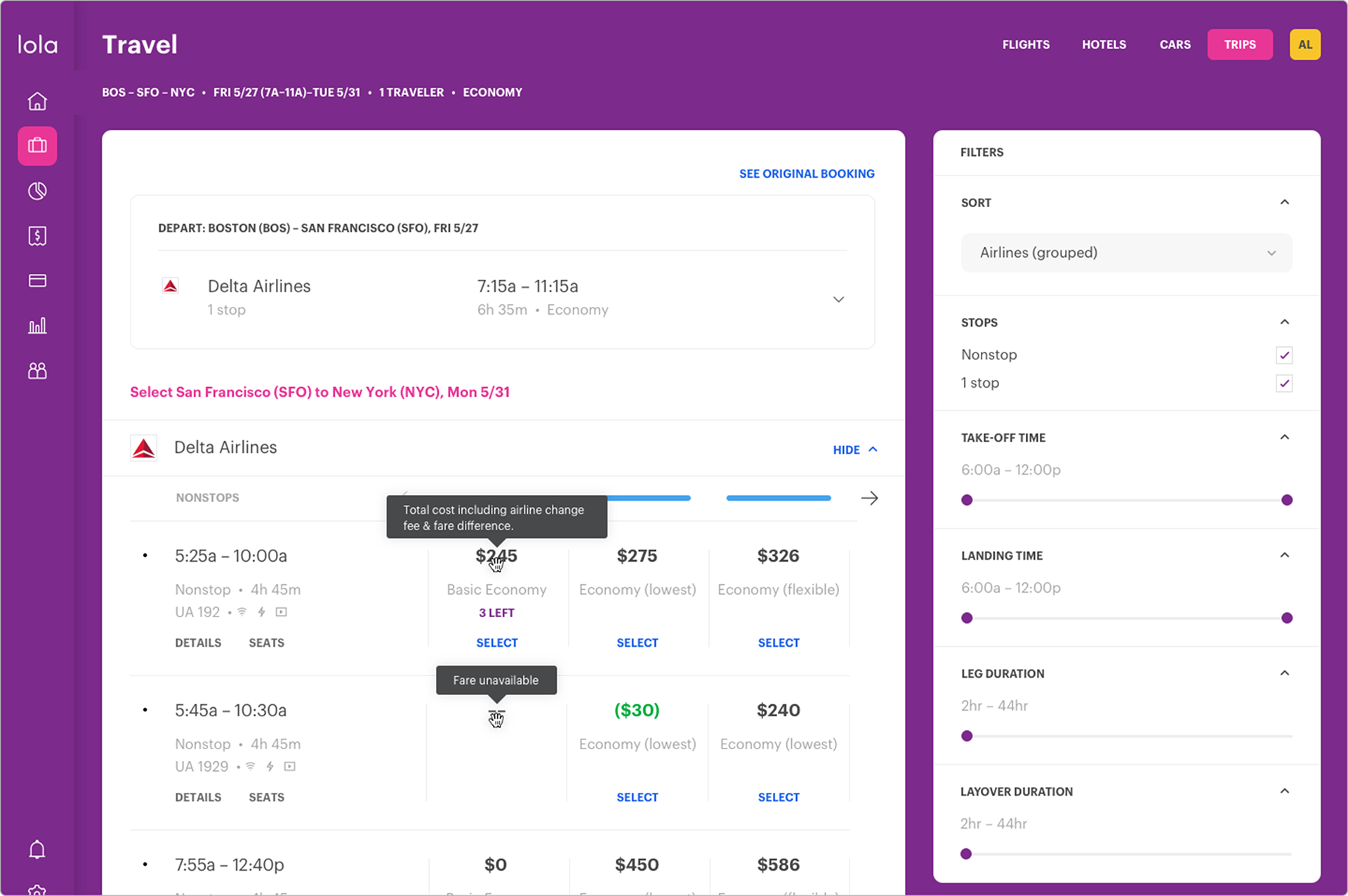This screenshot has width=1348, height=896.
Task: Open the Flights tab
Action: coord(1025,45)
